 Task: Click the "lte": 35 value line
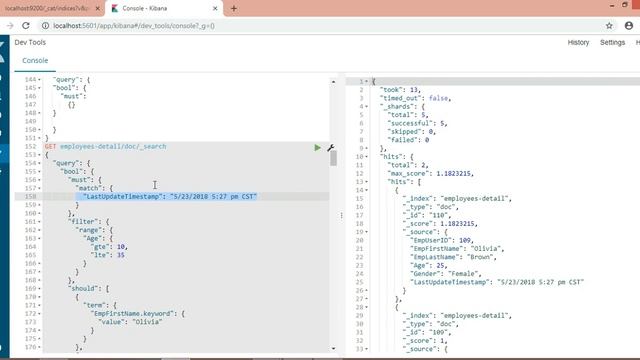pyautogui.click(x=107, y=255)
